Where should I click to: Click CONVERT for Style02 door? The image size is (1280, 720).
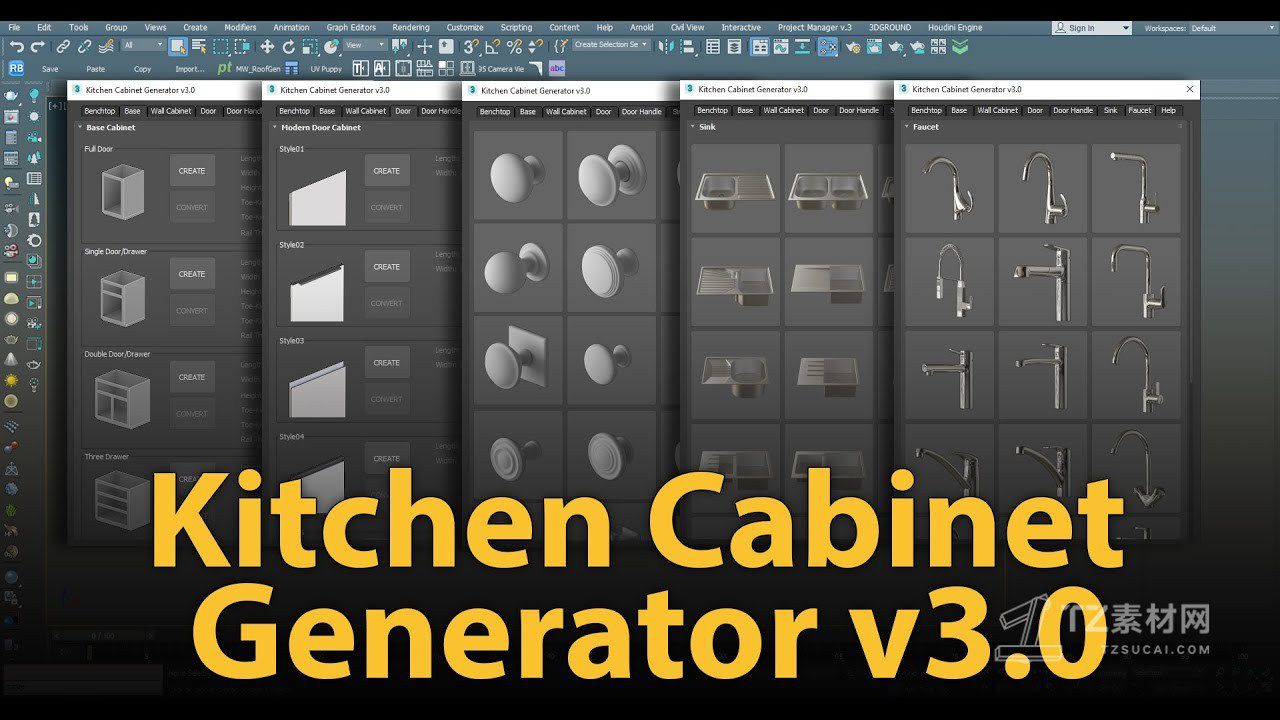(x=387, y=303)
